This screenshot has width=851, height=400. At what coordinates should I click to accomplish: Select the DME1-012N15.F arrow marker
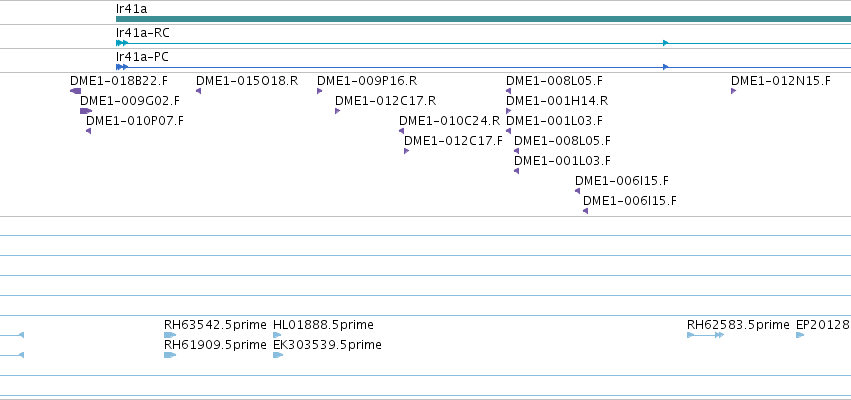point(733,91)
